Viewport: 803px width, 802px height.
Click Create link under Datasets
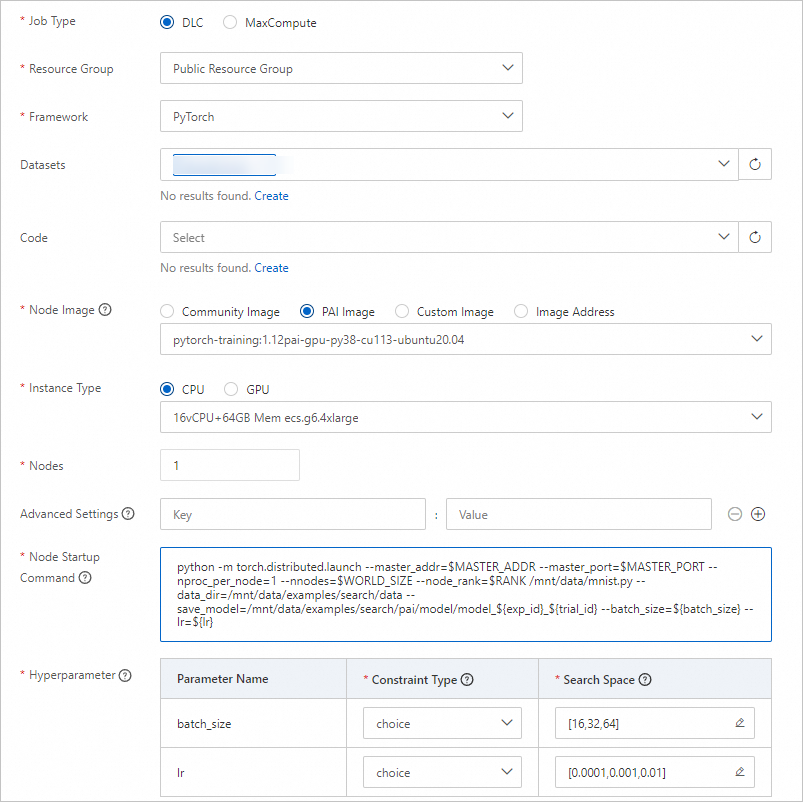[271, 196]
